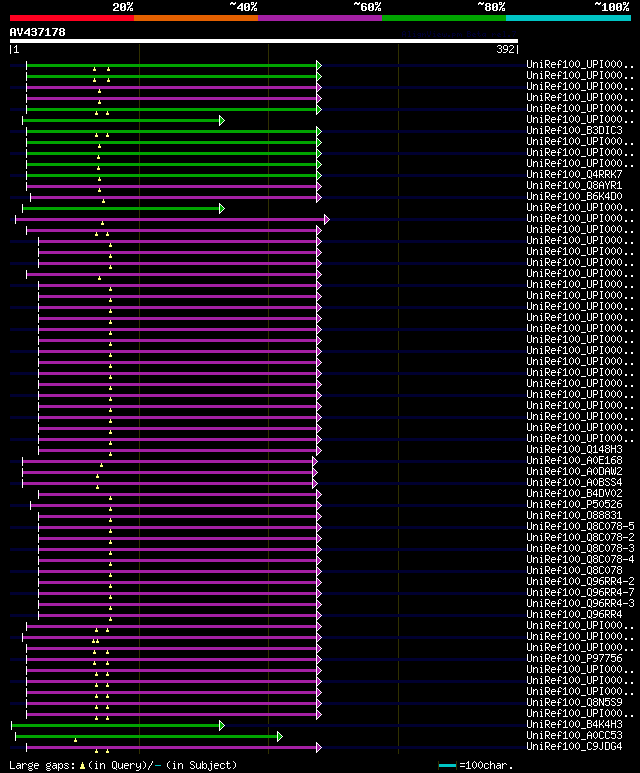This screenshot has height=773, width=640.
Task: Click the green ~80% legend color bar
Action: pos(444,18)
